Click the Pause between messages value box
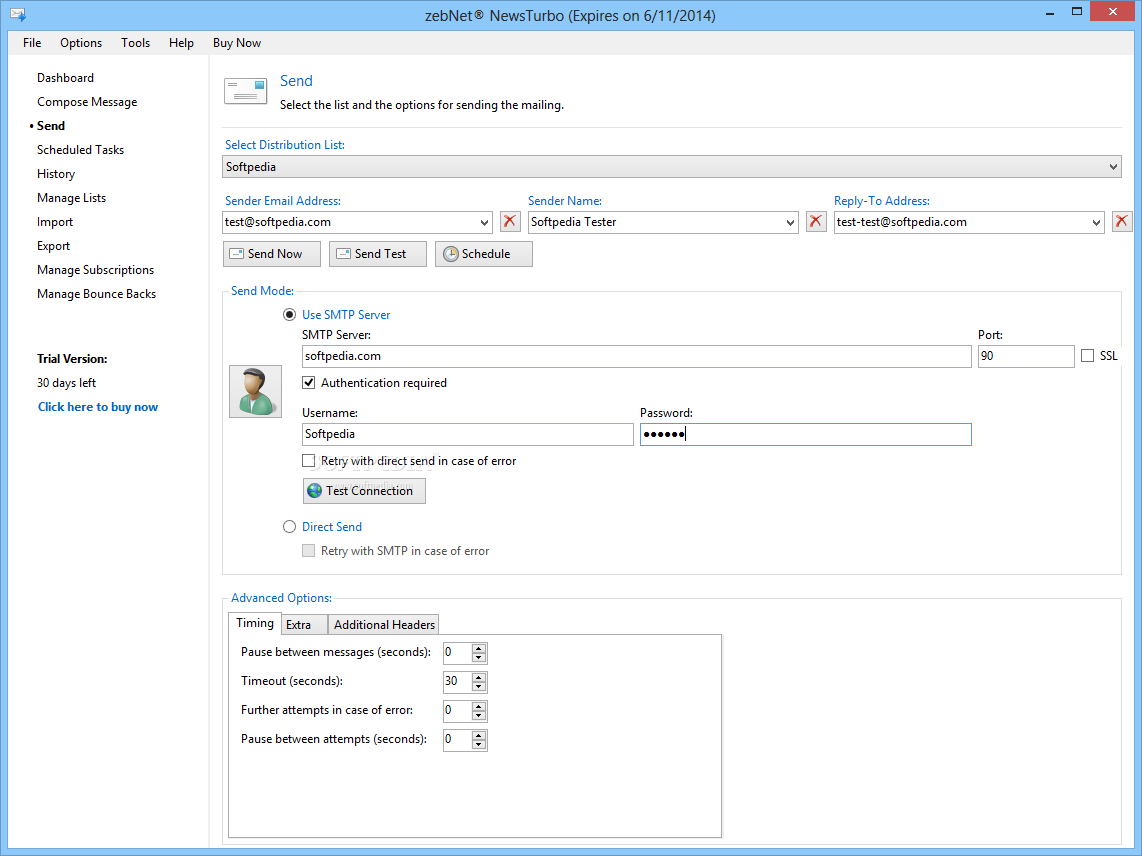This screenshot has width=1142, height=856. click(457, 653)
